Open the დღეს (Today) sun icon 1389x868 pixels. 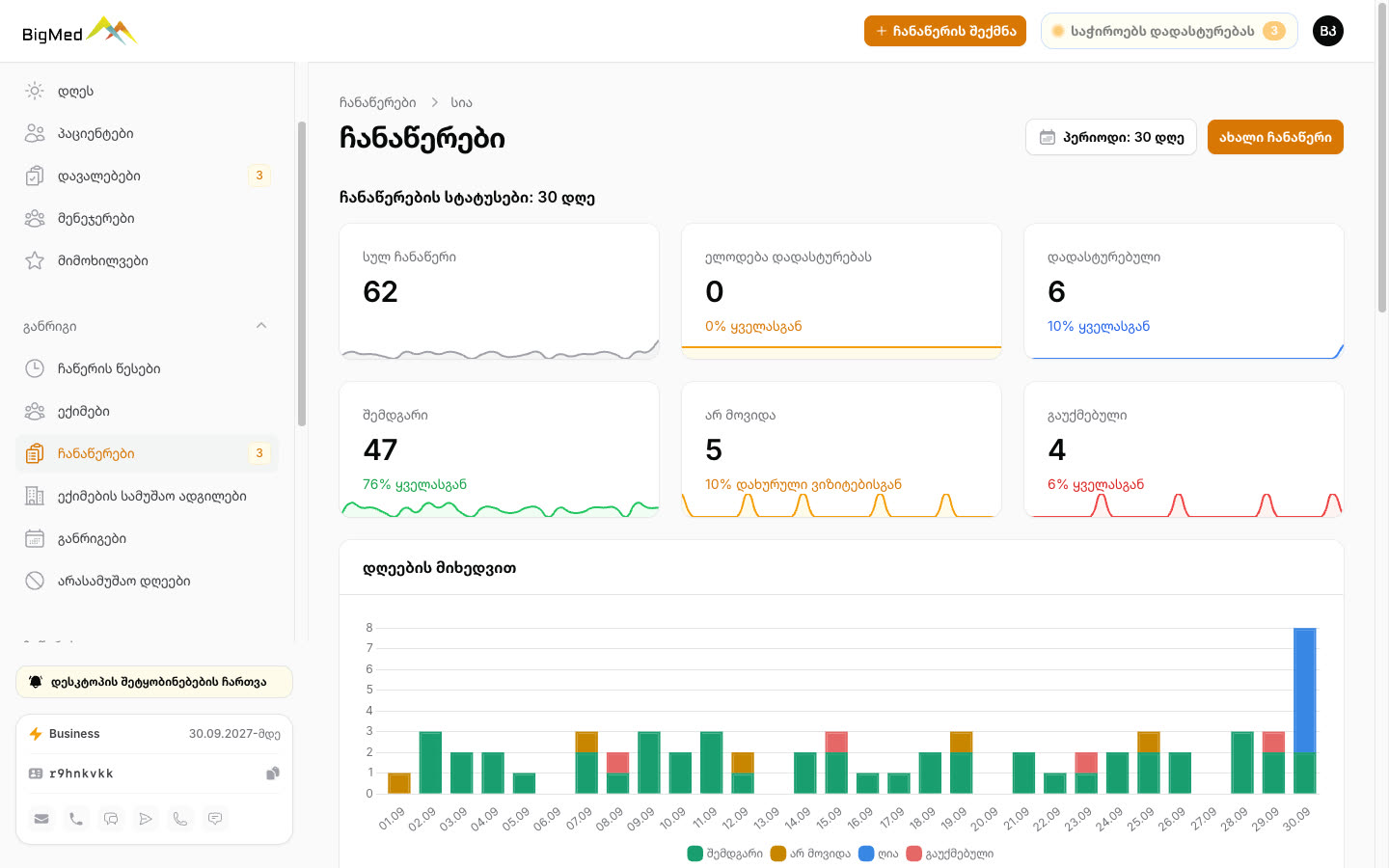[x=35, y=91]
